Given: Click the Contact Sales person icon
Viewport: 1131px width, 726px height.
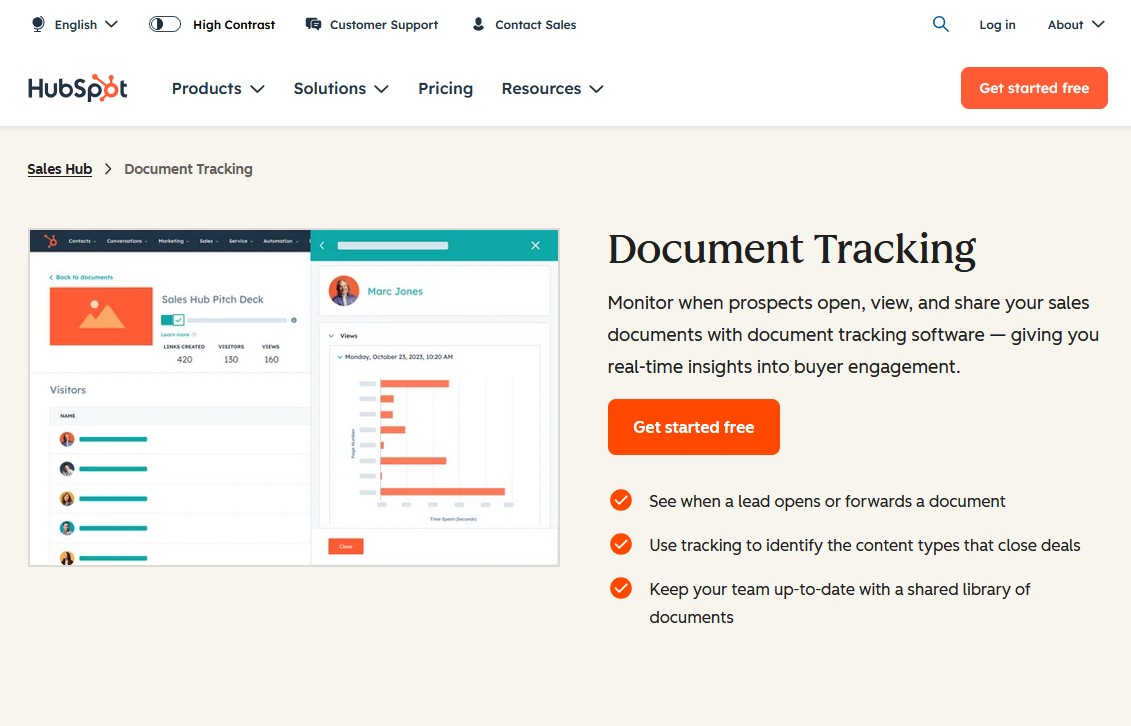Looking at the screenshot, I should coord(478,25).
